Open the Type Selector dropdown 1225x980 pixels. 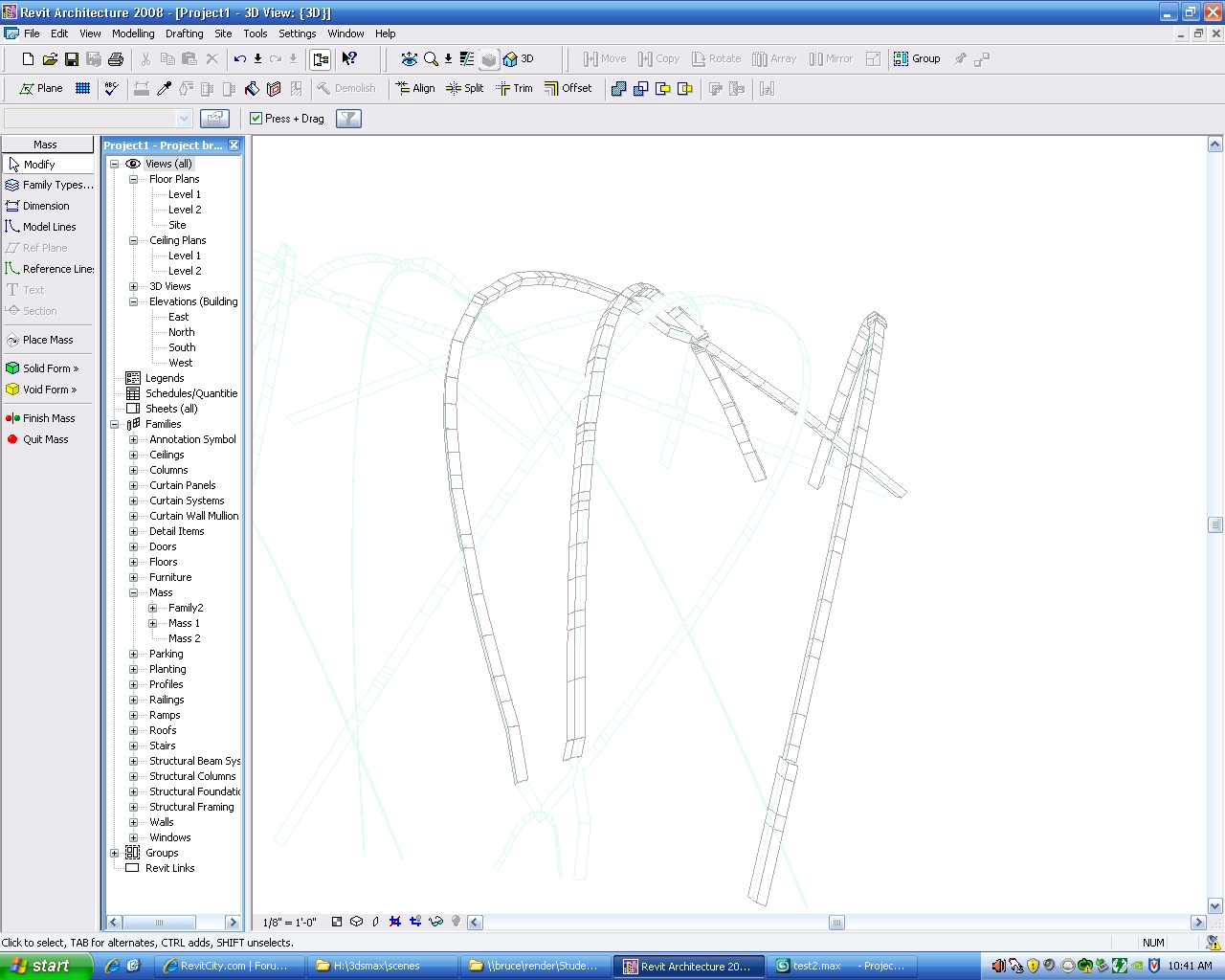[185, 119]
